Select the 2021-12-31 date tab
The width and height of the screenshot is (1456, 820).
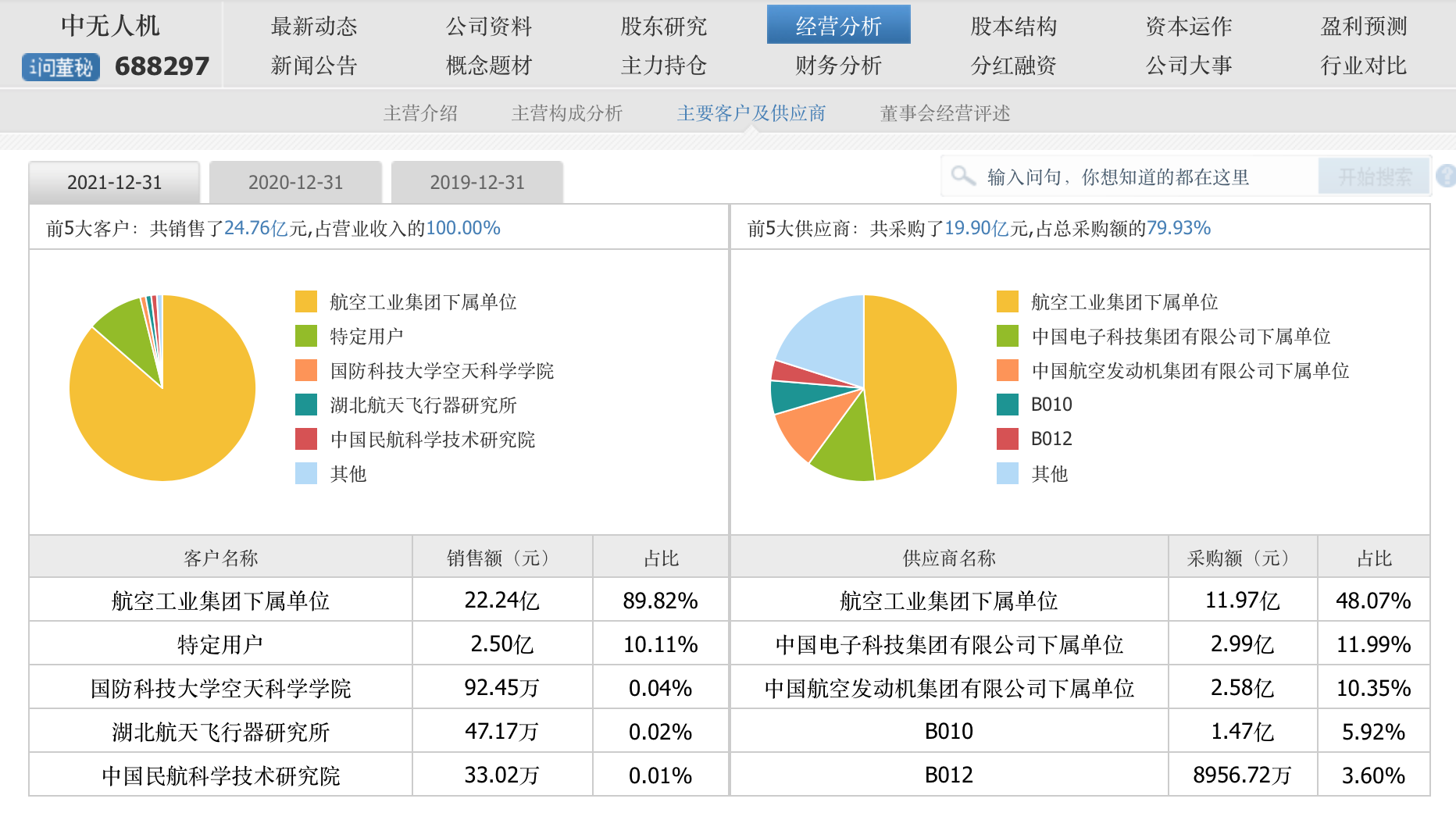pyautogui.click(x=114, y=183)
